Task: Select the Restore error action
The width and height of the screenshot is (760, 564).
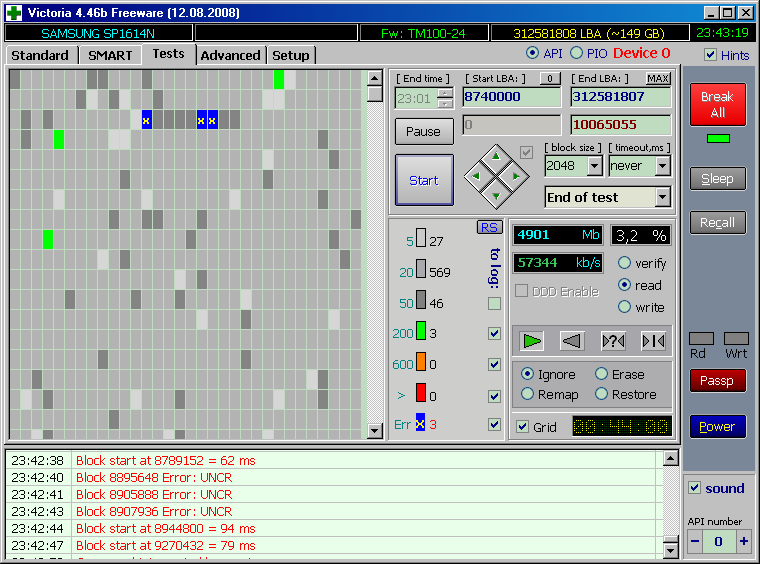Action: click(x=602, y=394)
